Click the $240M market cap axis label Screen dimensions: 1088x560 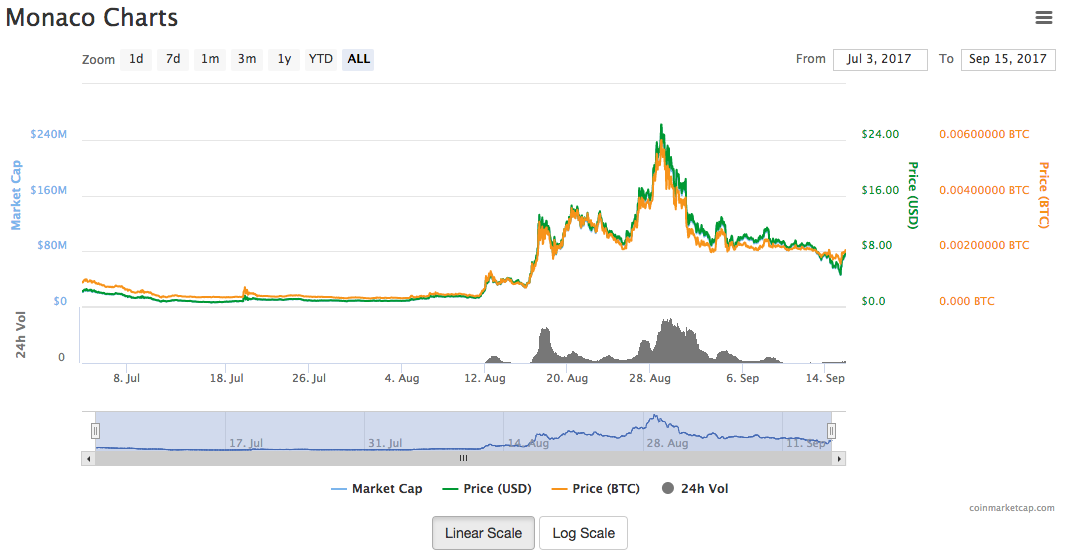click(x=49, y=134)
